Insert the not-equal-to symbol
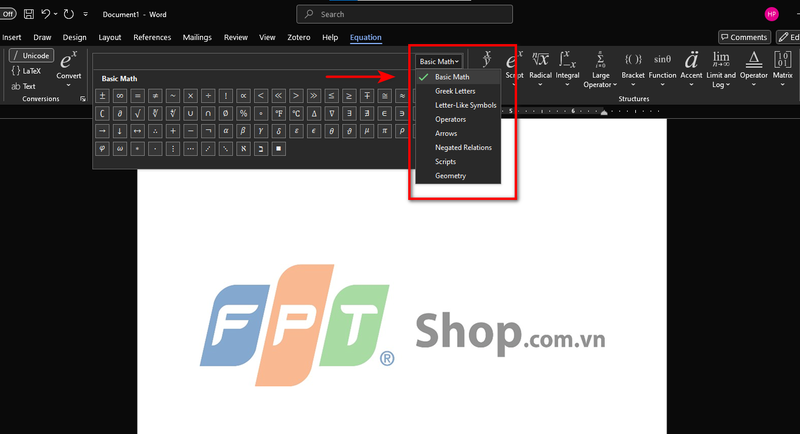The height and width of the screenshot is (434, 800). pyautogui.click(x=155, y=95)
